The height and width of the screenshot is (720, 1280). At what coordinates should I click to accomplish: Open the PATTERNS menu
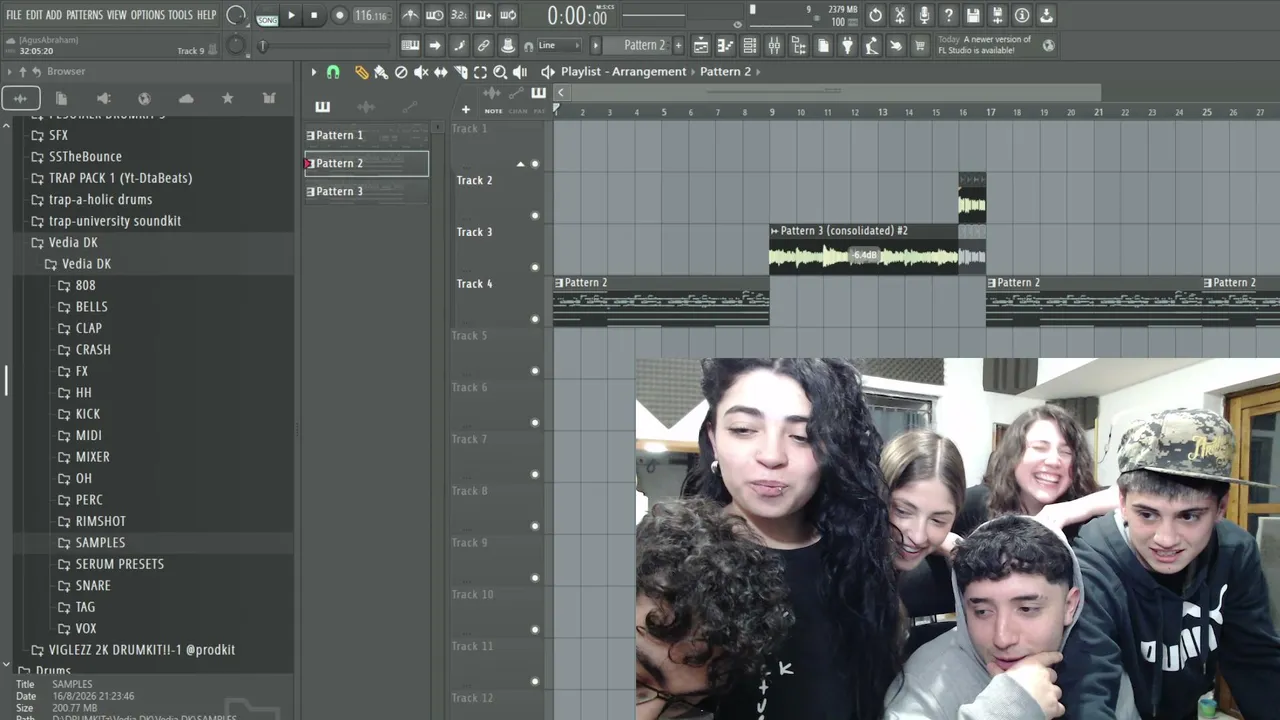84,15
